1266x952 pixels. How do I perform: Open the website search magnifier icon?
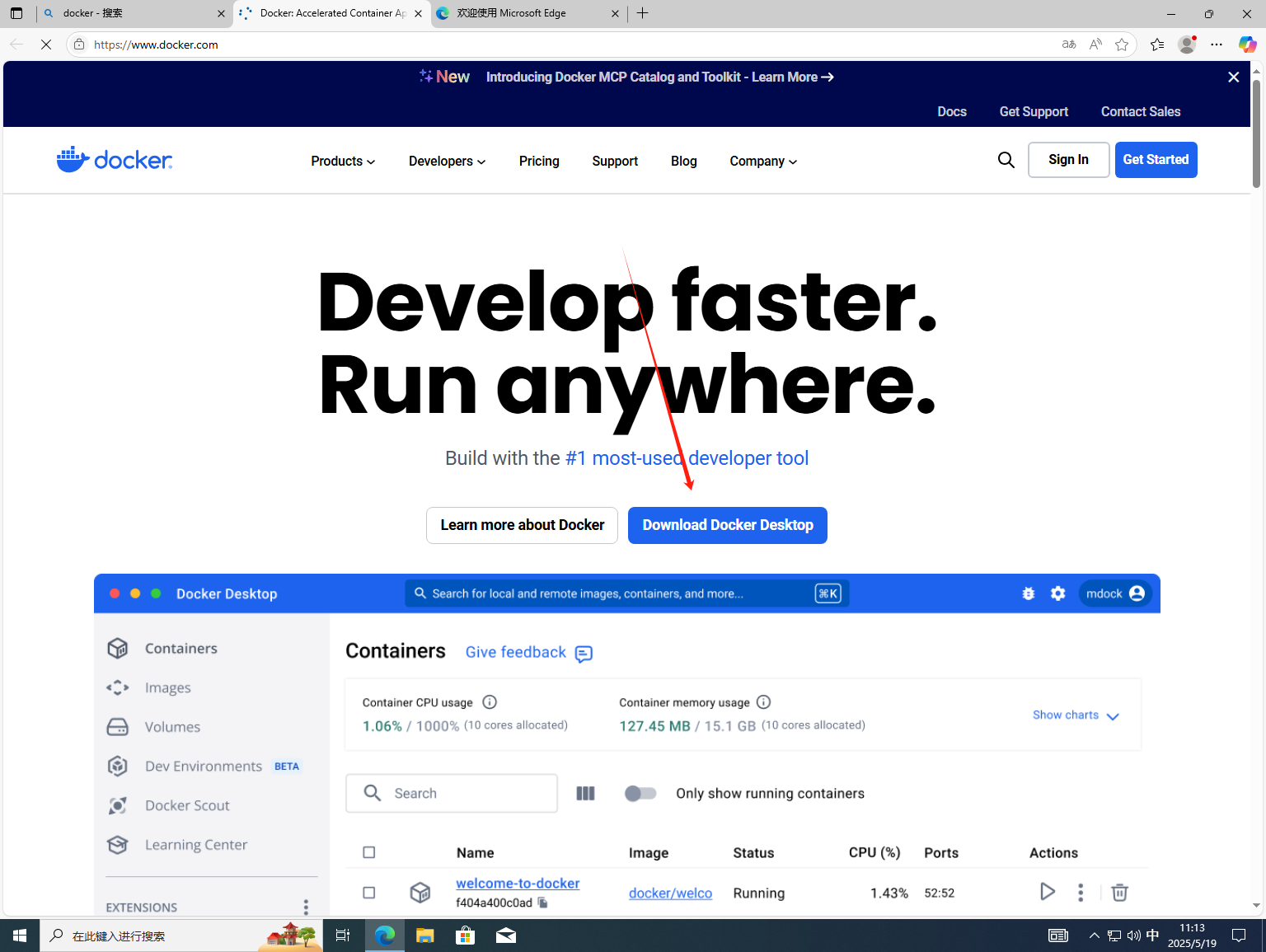pos(1006,160)
